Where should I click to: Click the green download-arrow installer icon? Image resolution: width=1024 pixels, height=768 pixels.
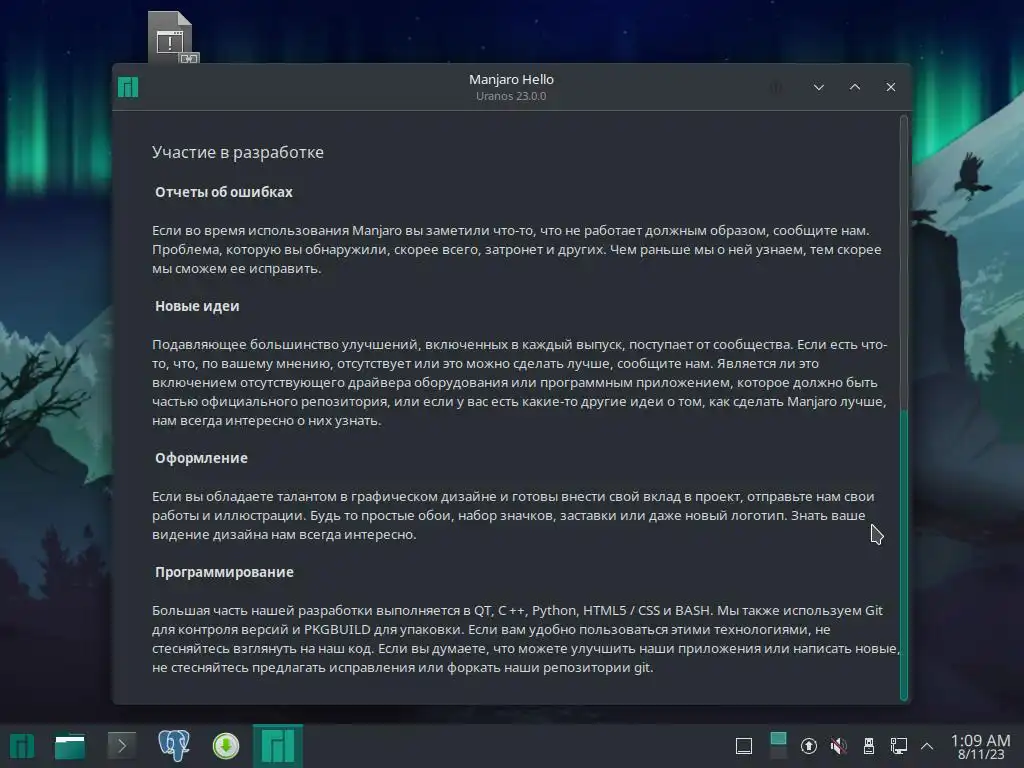tap(226, 746)
